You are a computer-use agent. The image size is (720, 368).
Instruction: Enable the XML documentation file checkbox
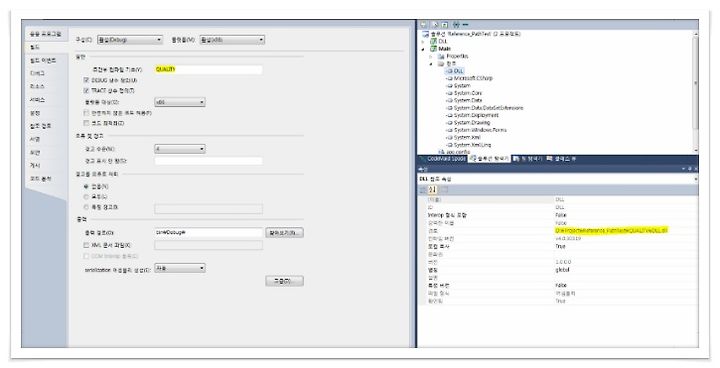pos(86,245)
